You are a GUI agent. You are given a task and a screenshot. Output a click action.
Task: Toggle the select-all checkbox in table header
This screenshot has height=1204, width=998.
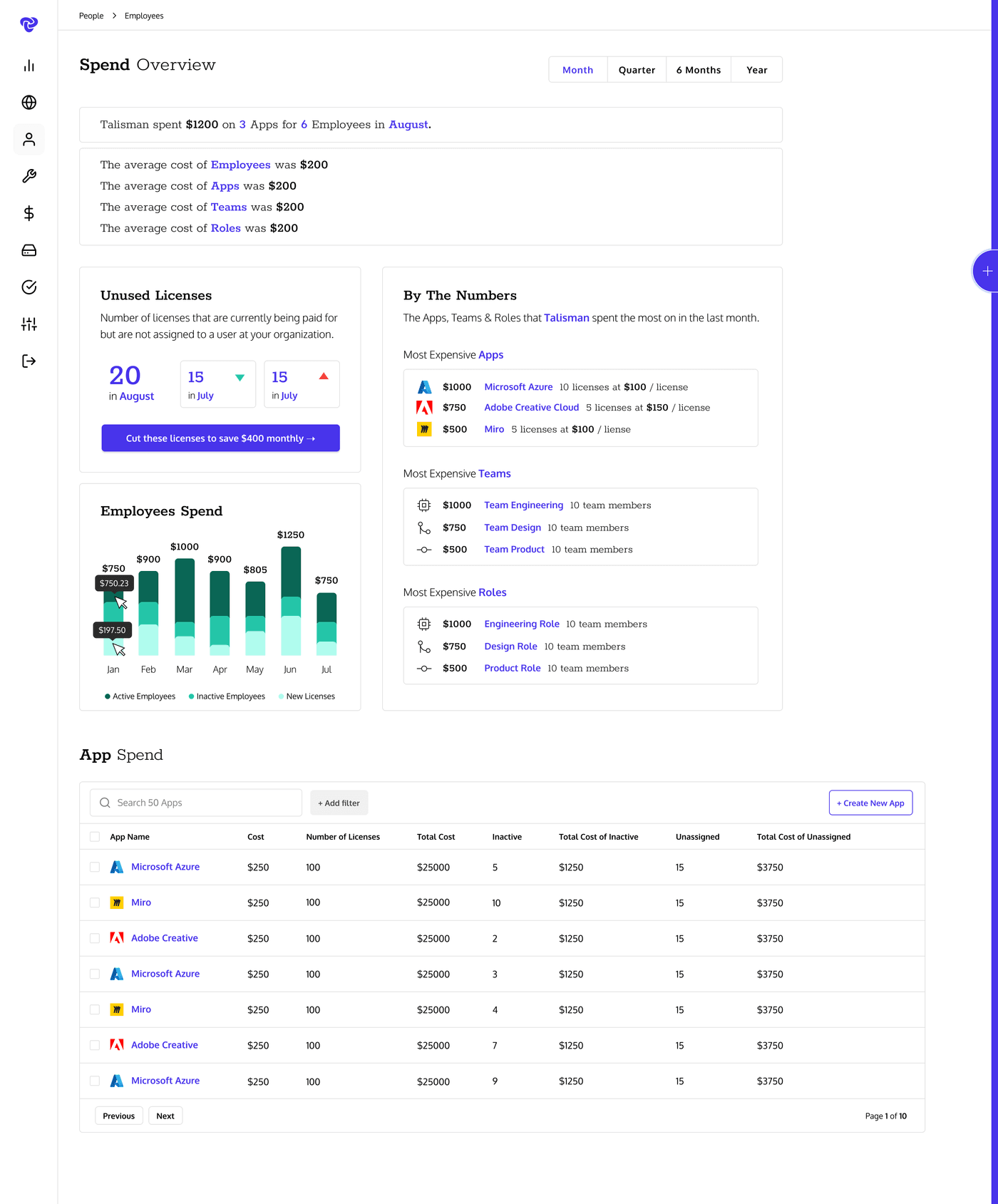coord(95,837)
